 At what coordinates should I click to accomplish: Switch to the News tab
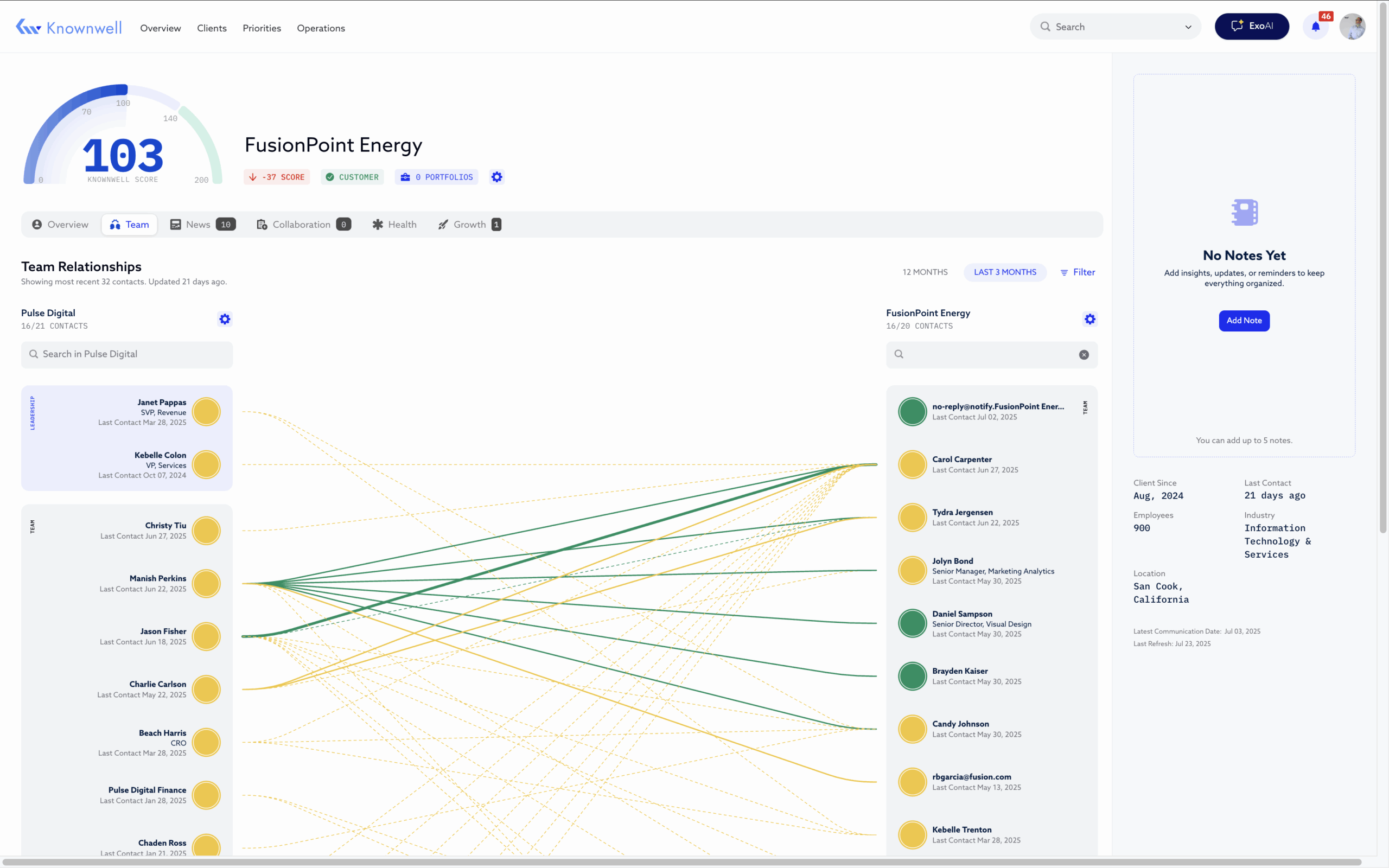click(202, 225)
